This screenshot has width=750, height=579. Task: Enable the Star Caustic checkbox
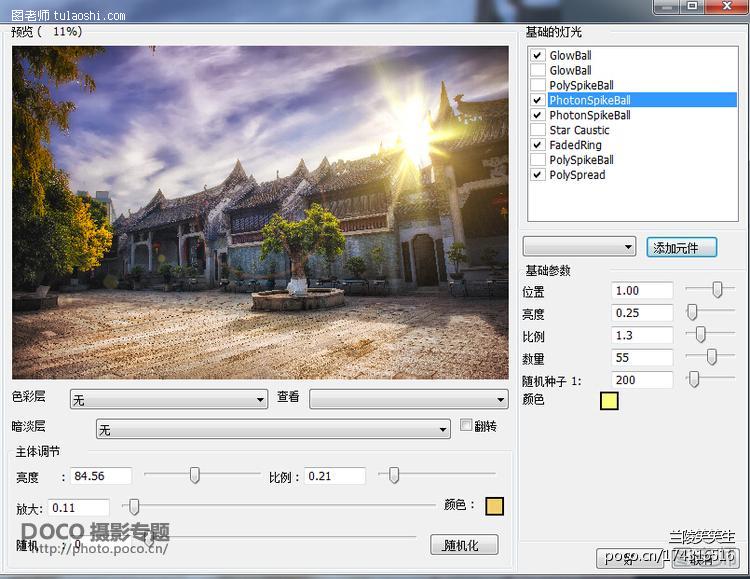(538, 130)
